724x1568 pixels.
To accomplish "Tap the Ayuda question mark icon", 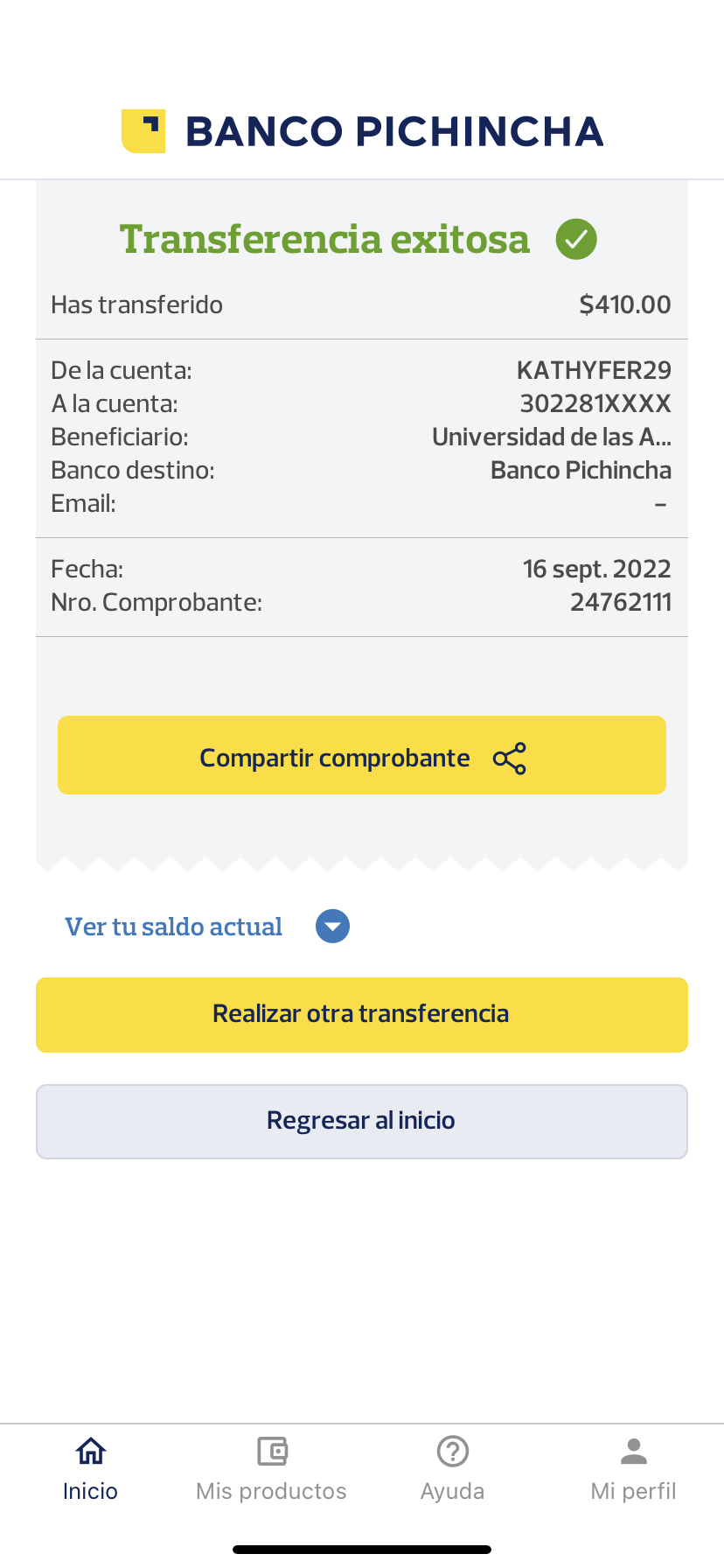I will pos(453,1452).
